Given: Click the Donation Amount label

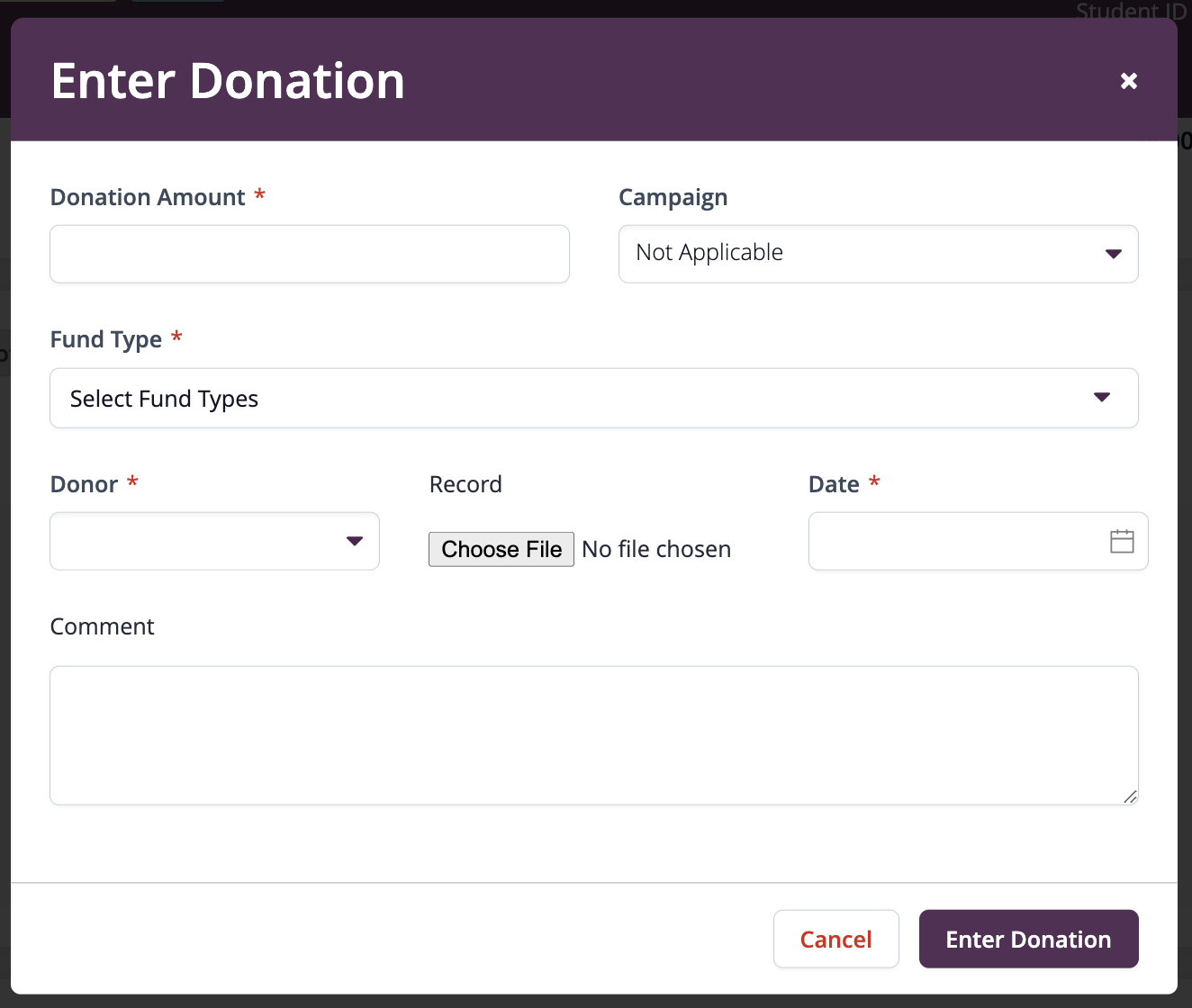Looking at the screenshot, I should click(x=148, y=197).
